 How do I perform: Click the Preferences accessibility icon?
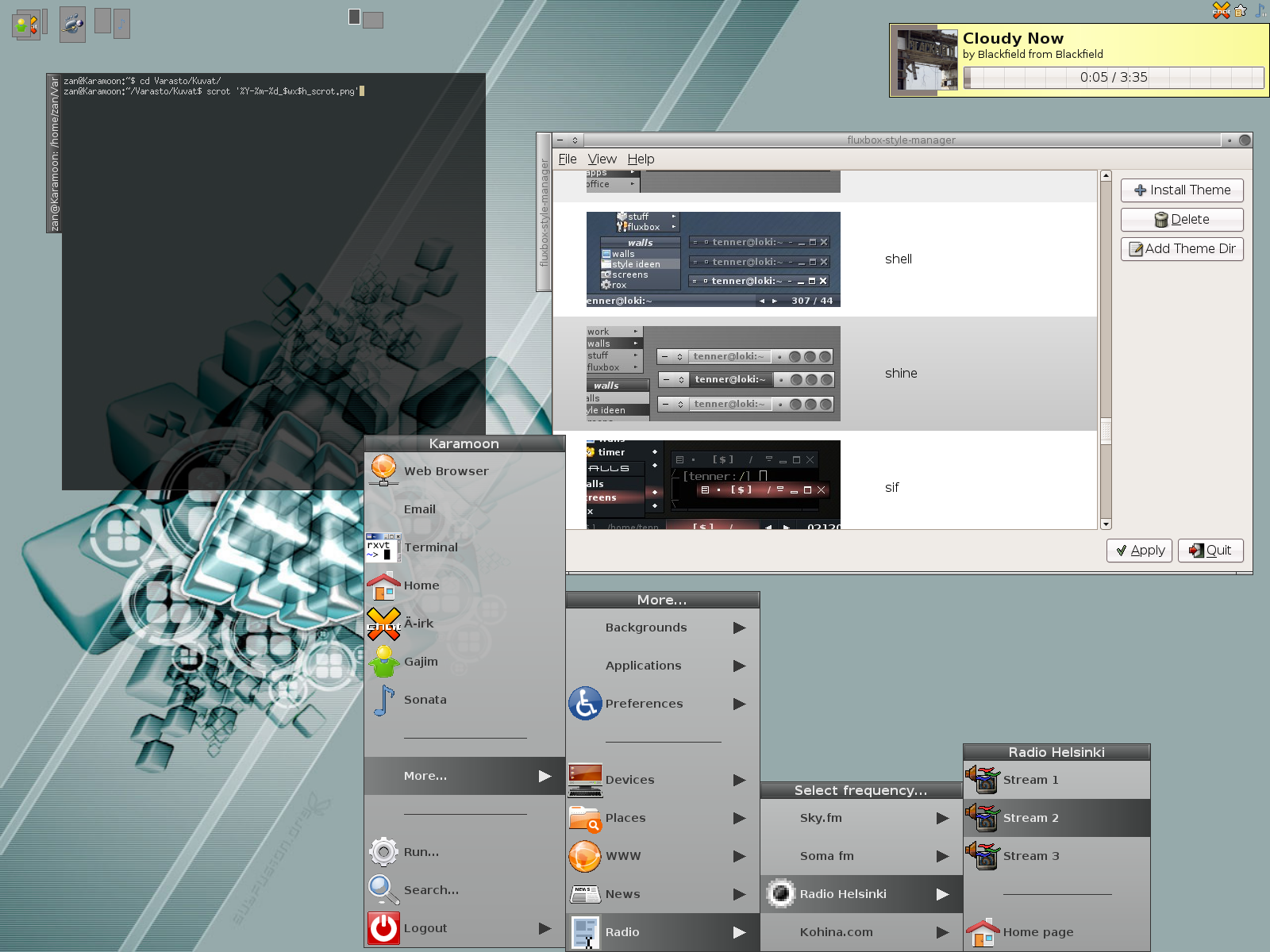pyautogui.click(x=585, y=704)
